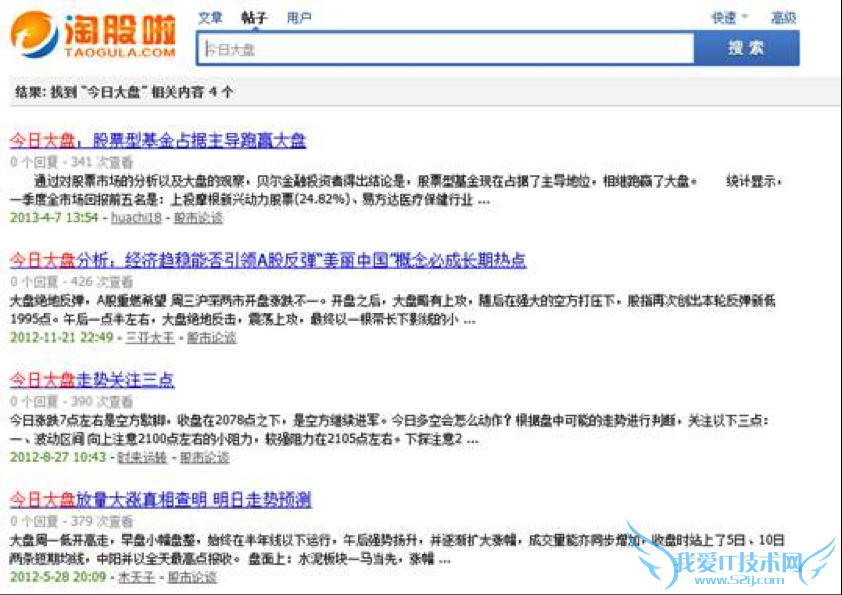
Task: Open 股市论谈 forum link under 2012-5-28 post
Action: point(192,577)
